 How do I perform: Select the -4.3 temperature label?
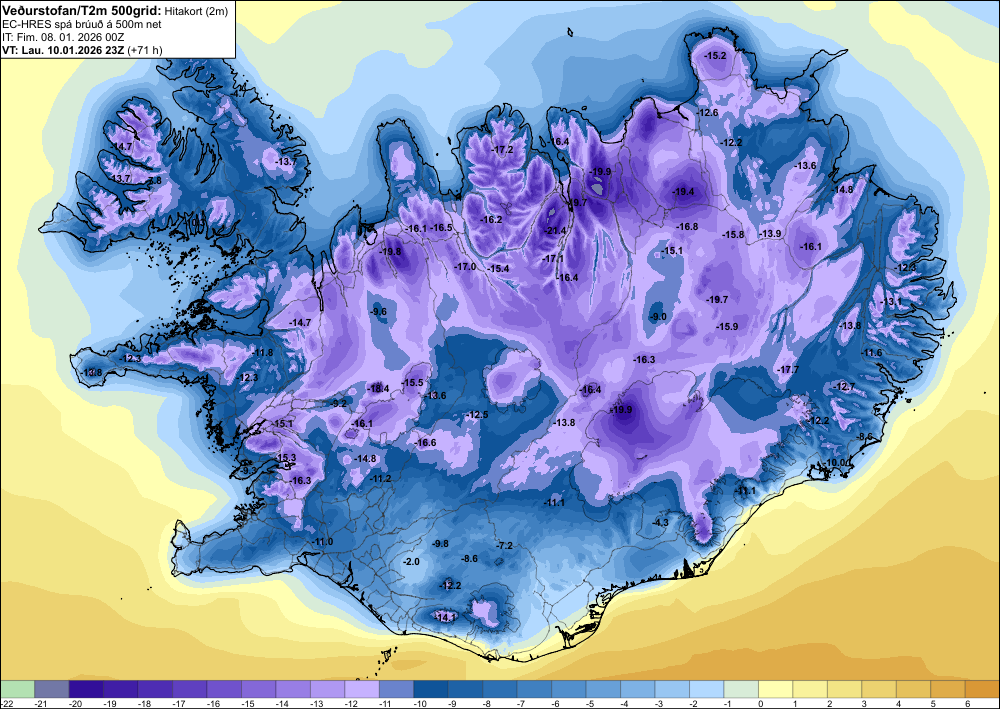click(x=661, y=522)
